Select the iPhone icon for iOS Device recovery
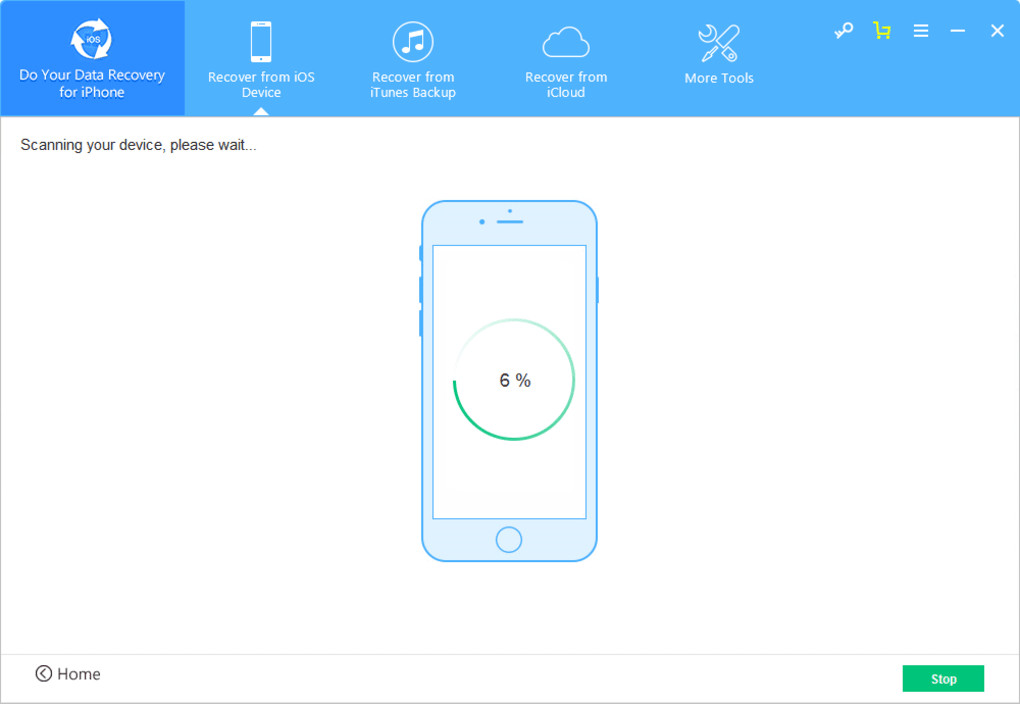The image size is (1020, 704). (261, 42)
